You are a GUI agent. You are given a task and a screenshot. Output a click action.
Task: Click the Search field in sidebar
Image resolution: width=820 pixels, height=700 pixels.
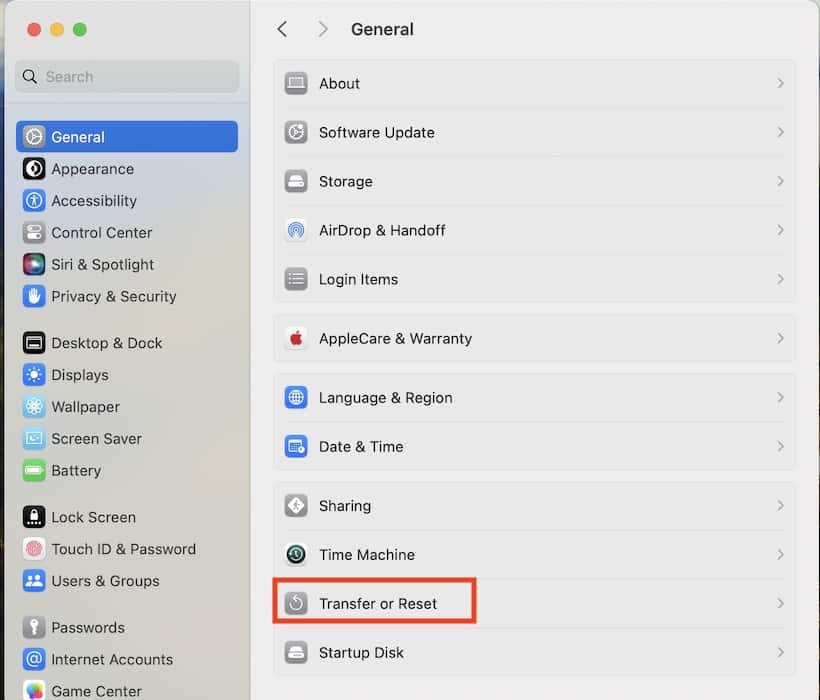click(x=127, y=77)
